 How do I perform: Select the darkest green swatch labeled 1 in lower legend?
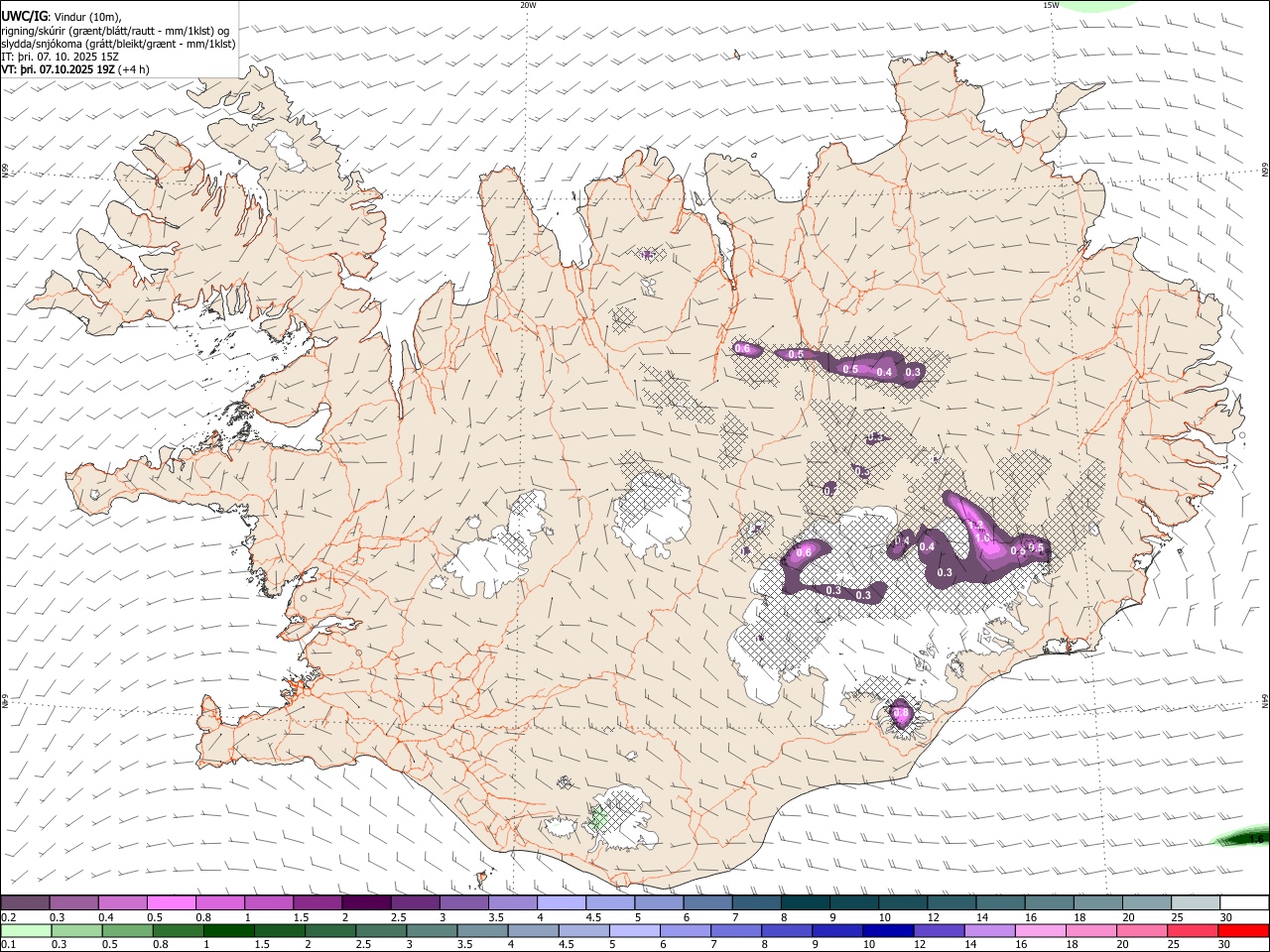pos(228,930)
